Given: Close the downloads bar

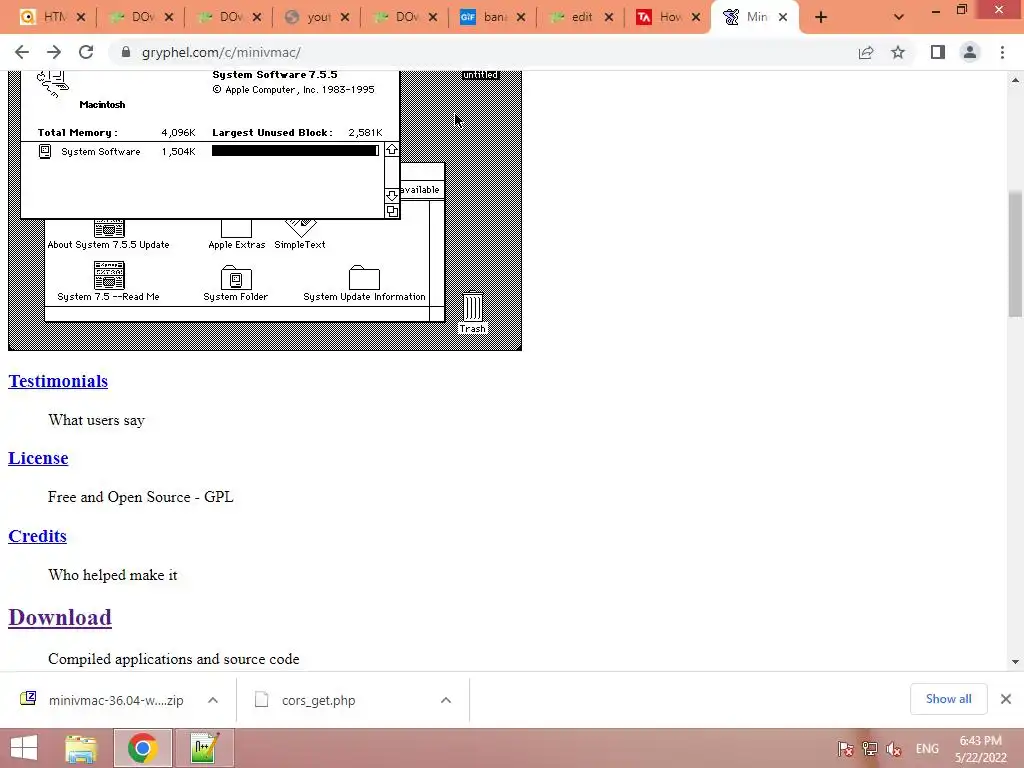Looking at the screenshot, I should point(1006,699).
